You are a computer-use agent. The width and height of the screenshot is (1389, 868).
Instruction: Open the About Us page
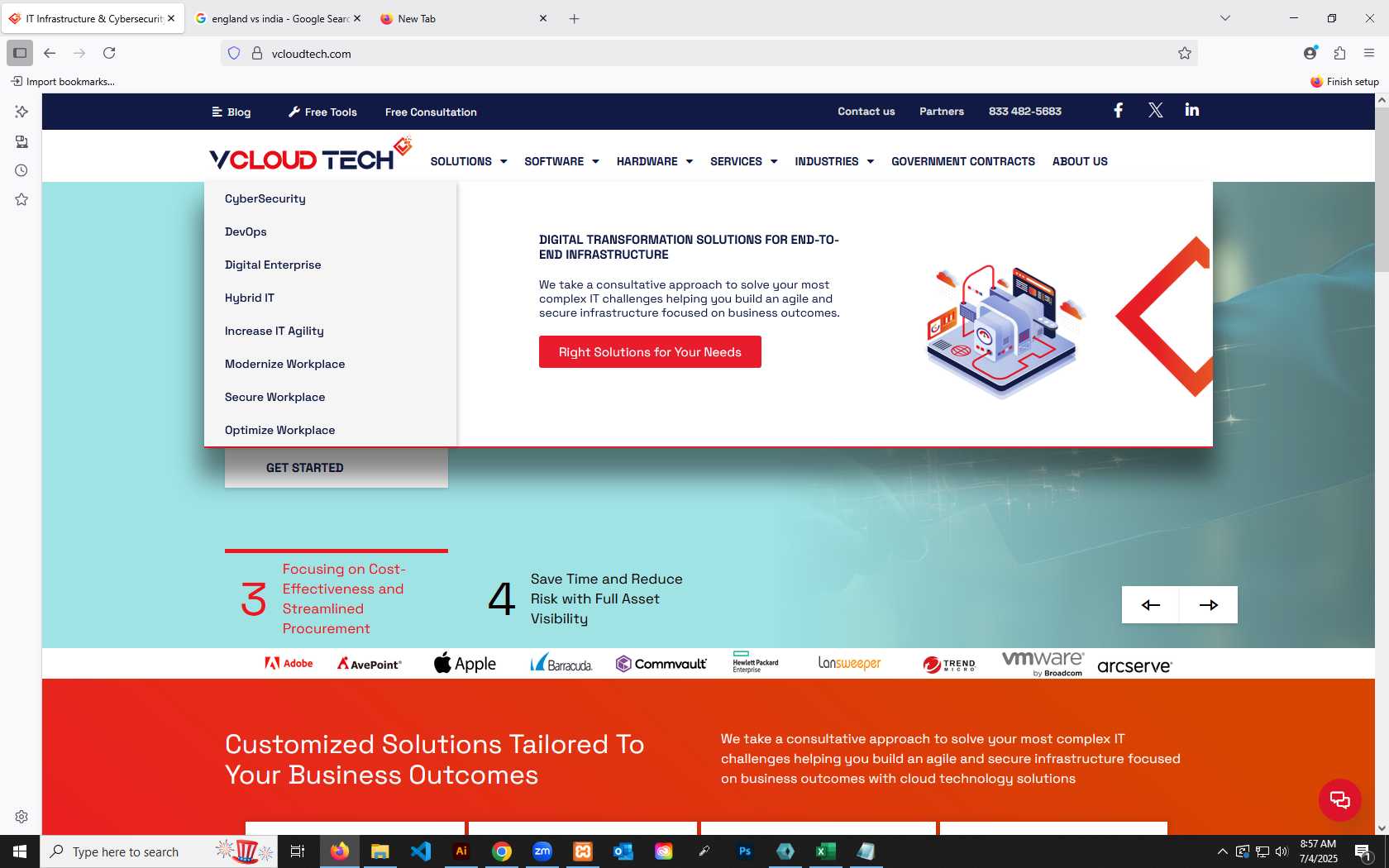click(1080, 162)
